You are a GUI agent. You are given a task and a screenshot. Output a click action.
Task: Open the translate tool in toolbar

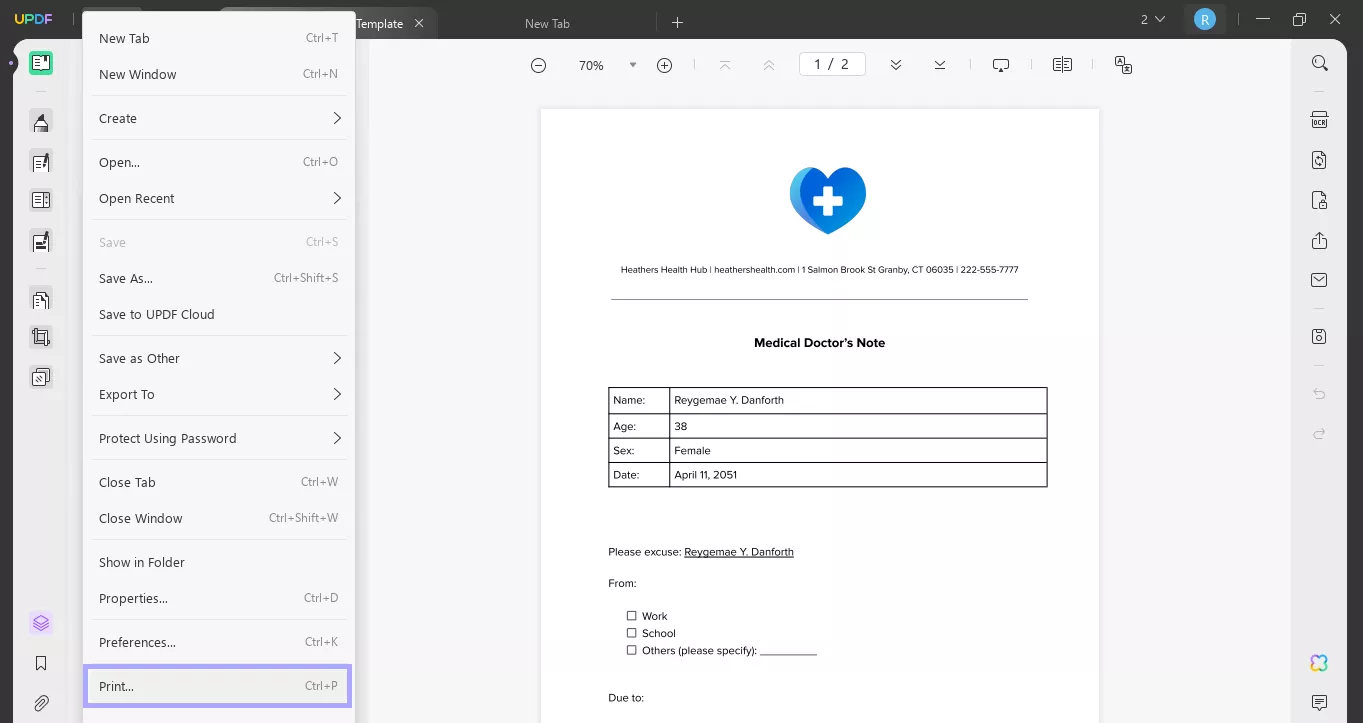tap(1123, 65)
